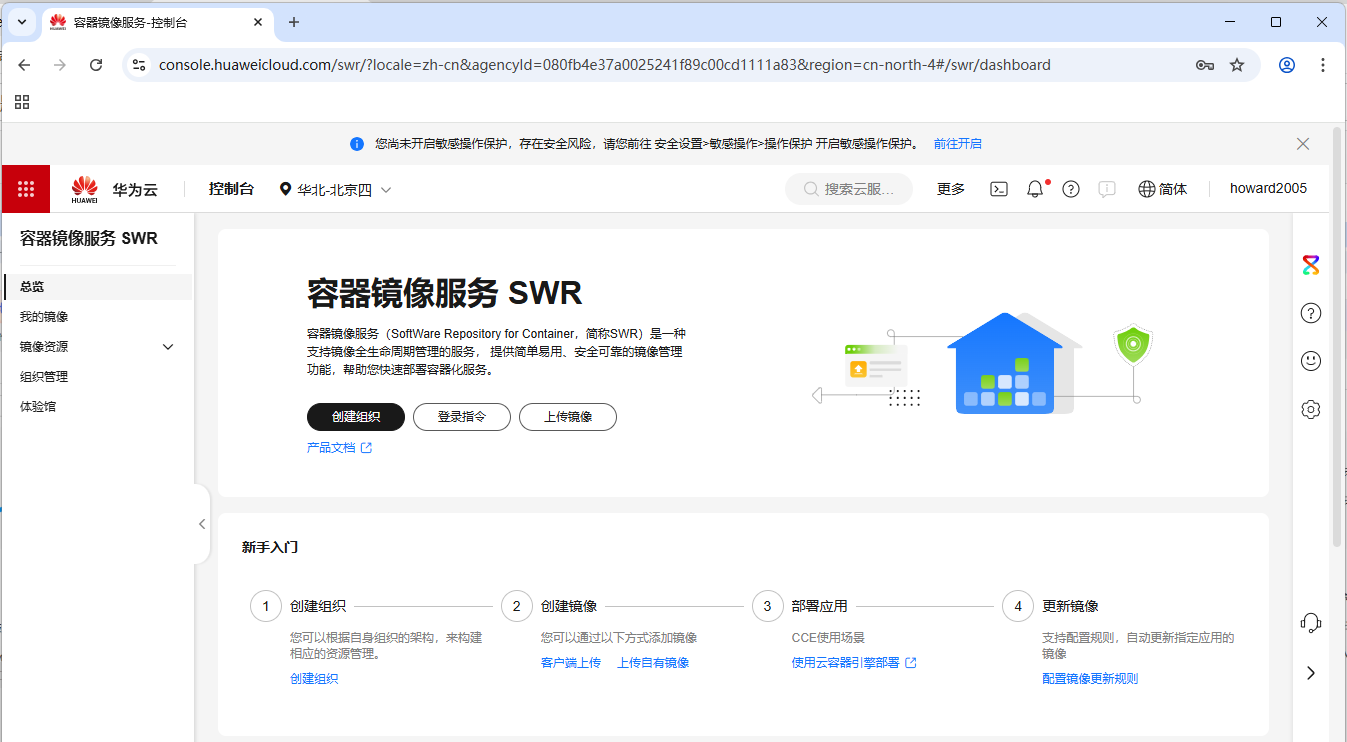Click 创建组织 link under step 1

pos(314,679)
